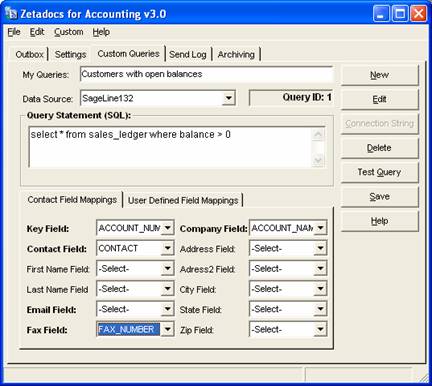Screen dimensions: 432x386
Task: Expand the City Field dropdown
Action: [320, 289]
